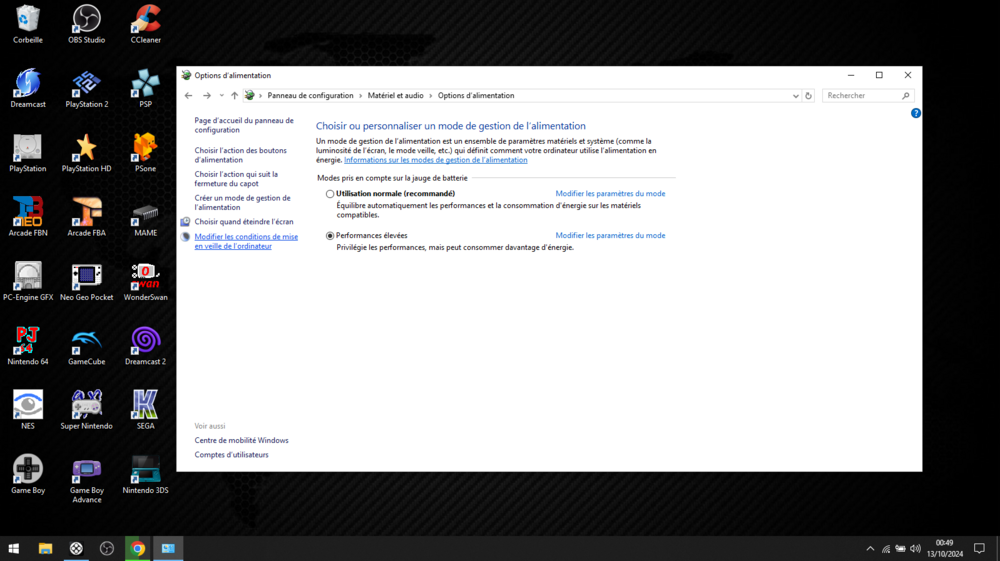Expand the address bar history dropdown
Image resolution: width=1000 pixels, height=561 pixels.
795,96
